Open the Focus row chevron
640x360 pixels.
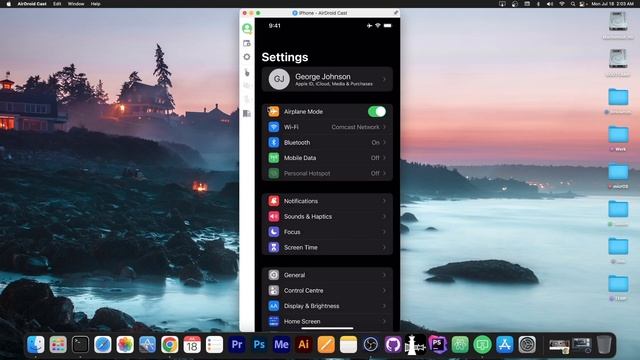384,232
